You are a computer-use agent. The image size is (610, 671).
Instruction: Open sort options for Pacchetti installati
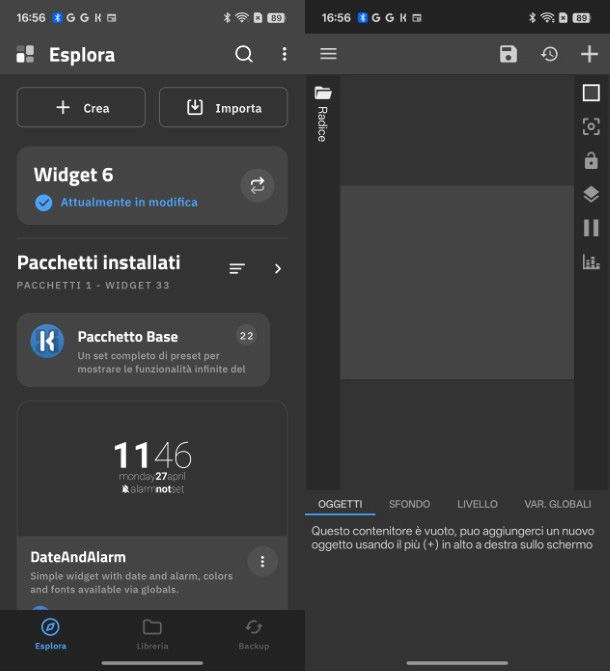pos(237,268)
